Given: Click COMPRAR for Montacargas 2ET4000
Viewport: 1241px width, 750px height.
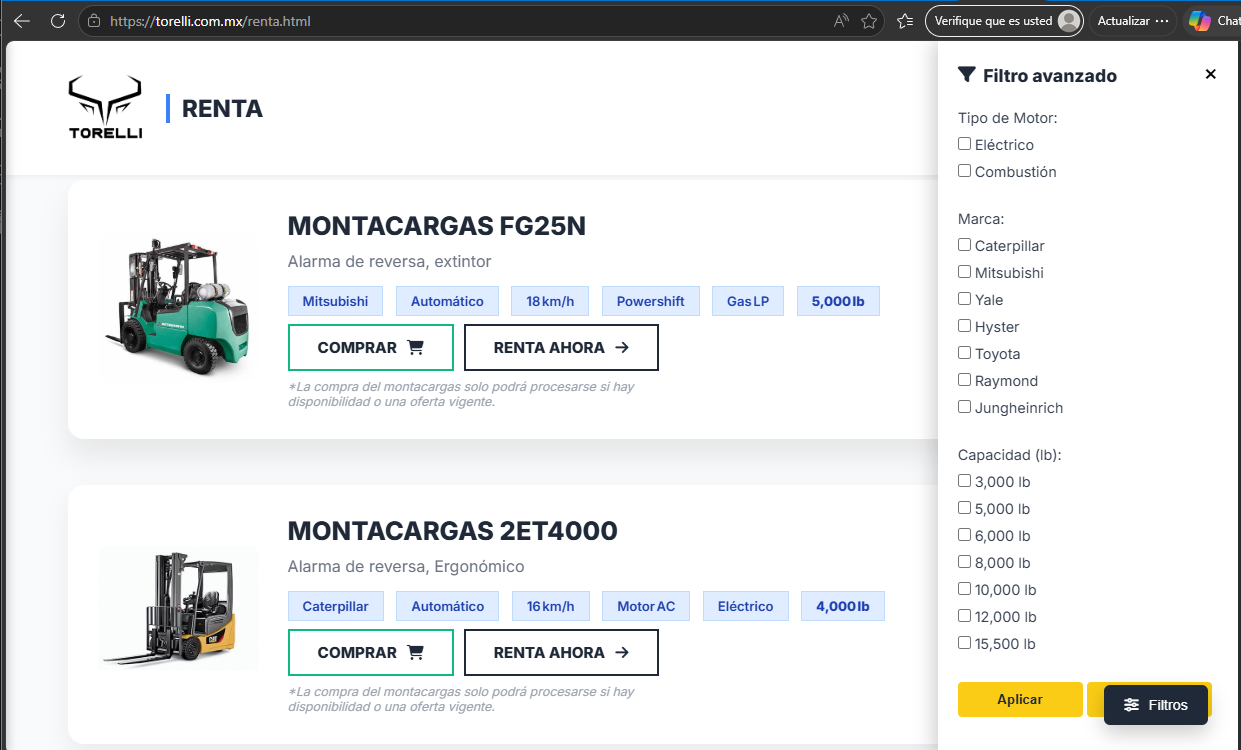Looking at the screenshot, I should (x=371, y=653).
